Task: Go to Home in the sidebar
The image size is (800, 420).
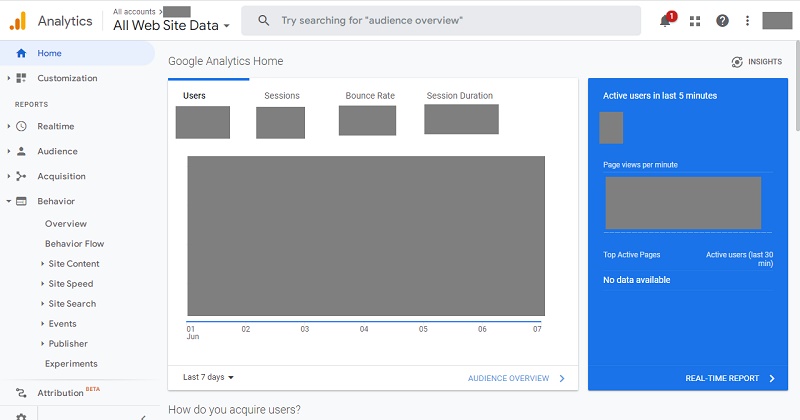Action: (x=77, y=53)
